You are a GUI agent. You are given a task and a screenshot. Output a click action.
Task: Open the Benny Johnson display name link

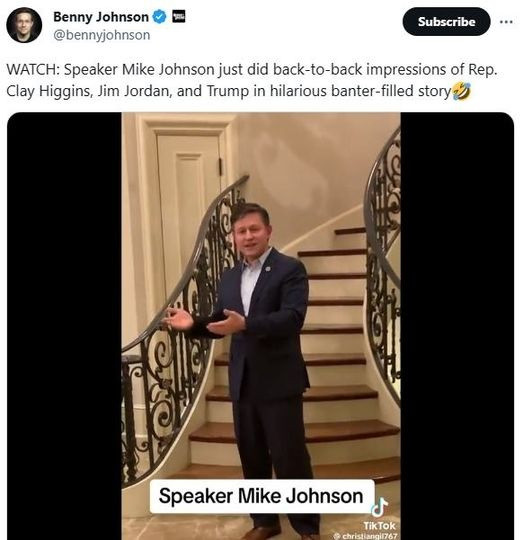pyautogui.click(x=101, y=17)
